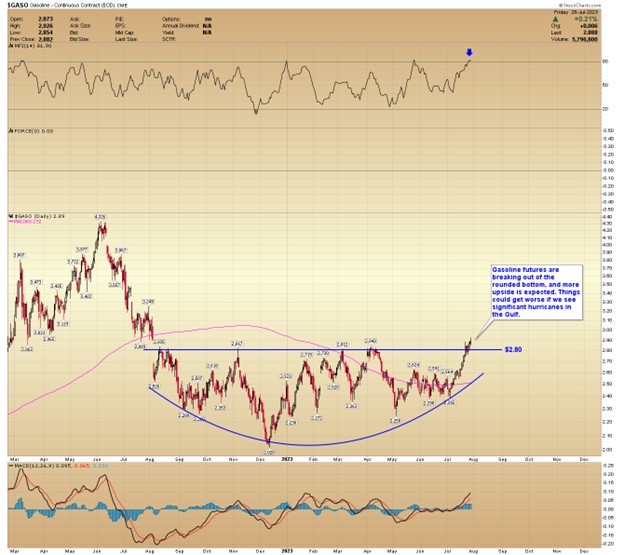The width and height of the screenshot is (624, 555).
Task: Click the MACD(12,26,9) indicator label
Action: [58, 465]
